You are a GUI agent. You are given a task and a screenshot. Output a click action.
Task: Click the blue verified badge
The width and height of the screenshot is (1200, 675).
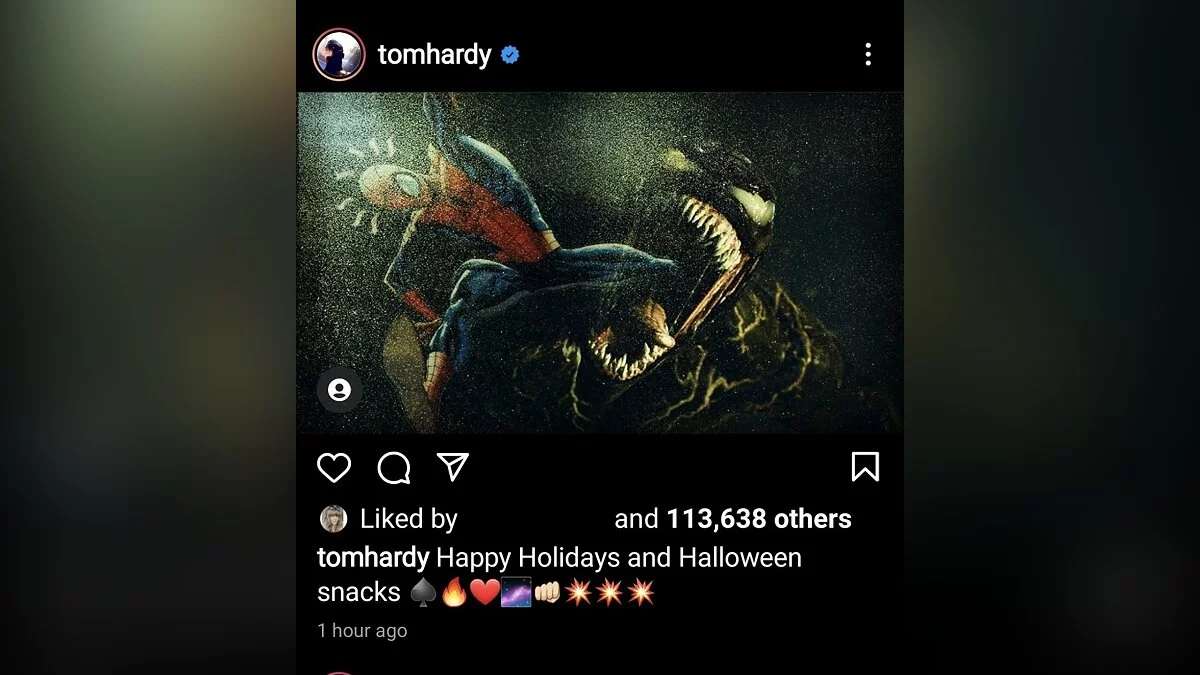coord(510,55)
